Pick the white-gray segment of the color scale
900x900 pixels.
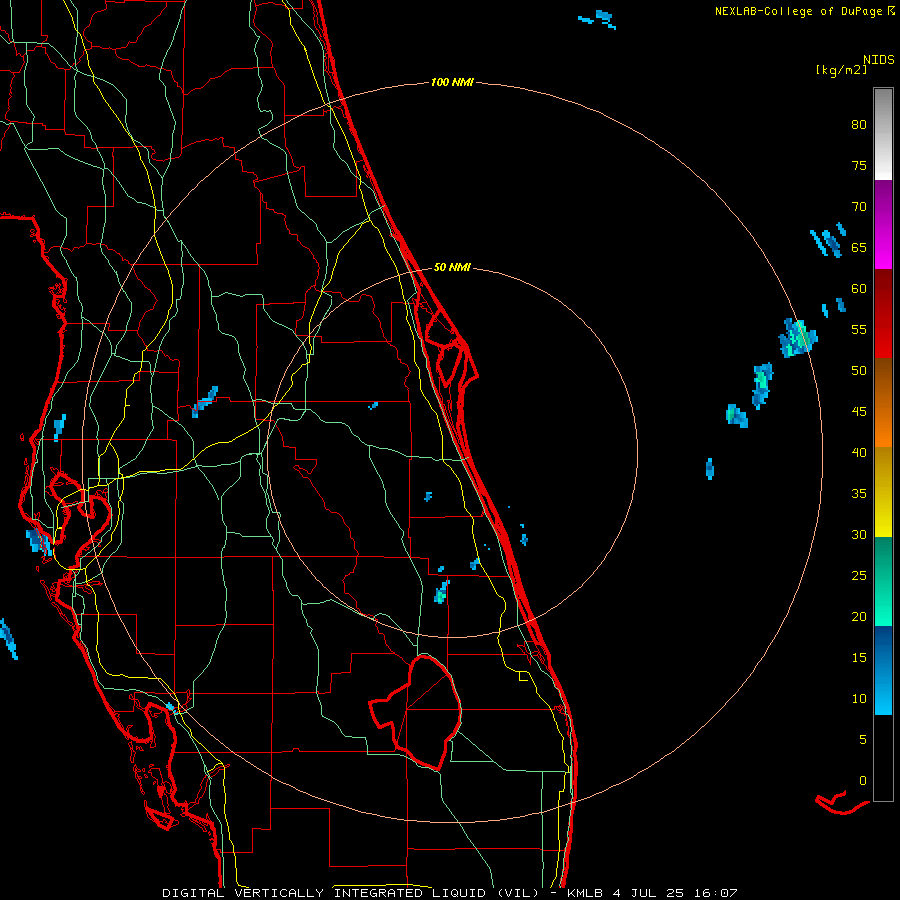883,134
